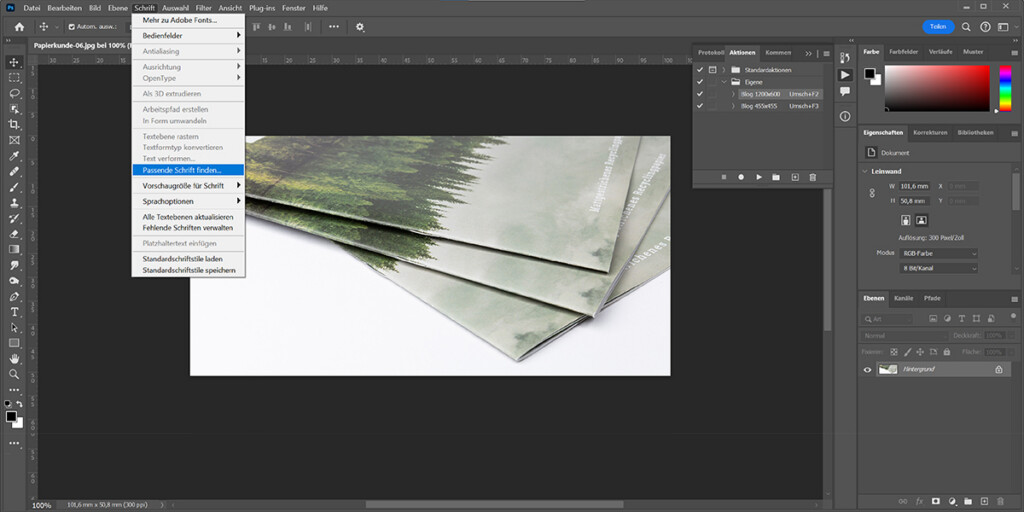1024x512 pixels.
Task: Select the Crop tool
Action: point(14,124)
